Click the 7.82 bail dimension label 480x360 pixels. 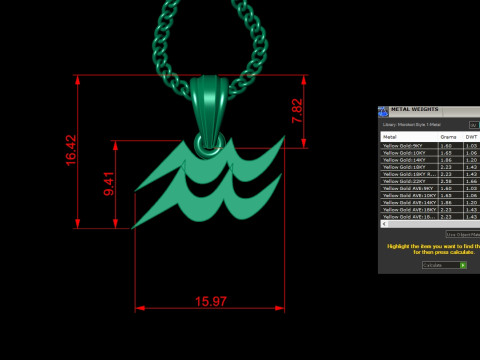point(297,111)
